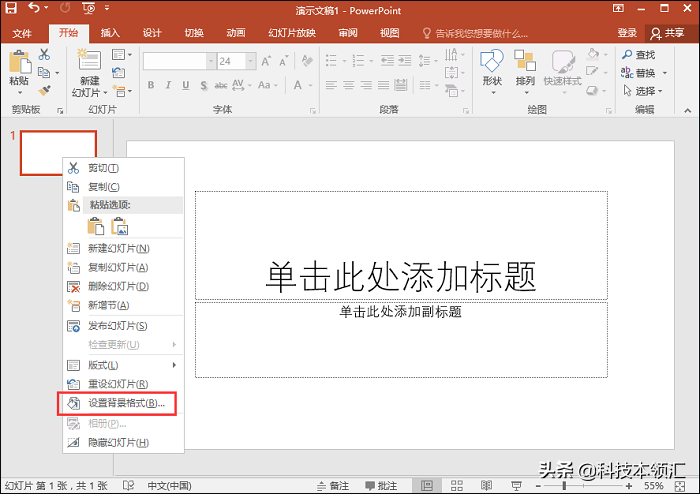Click the Arrange icon

[x=525, y=61]
